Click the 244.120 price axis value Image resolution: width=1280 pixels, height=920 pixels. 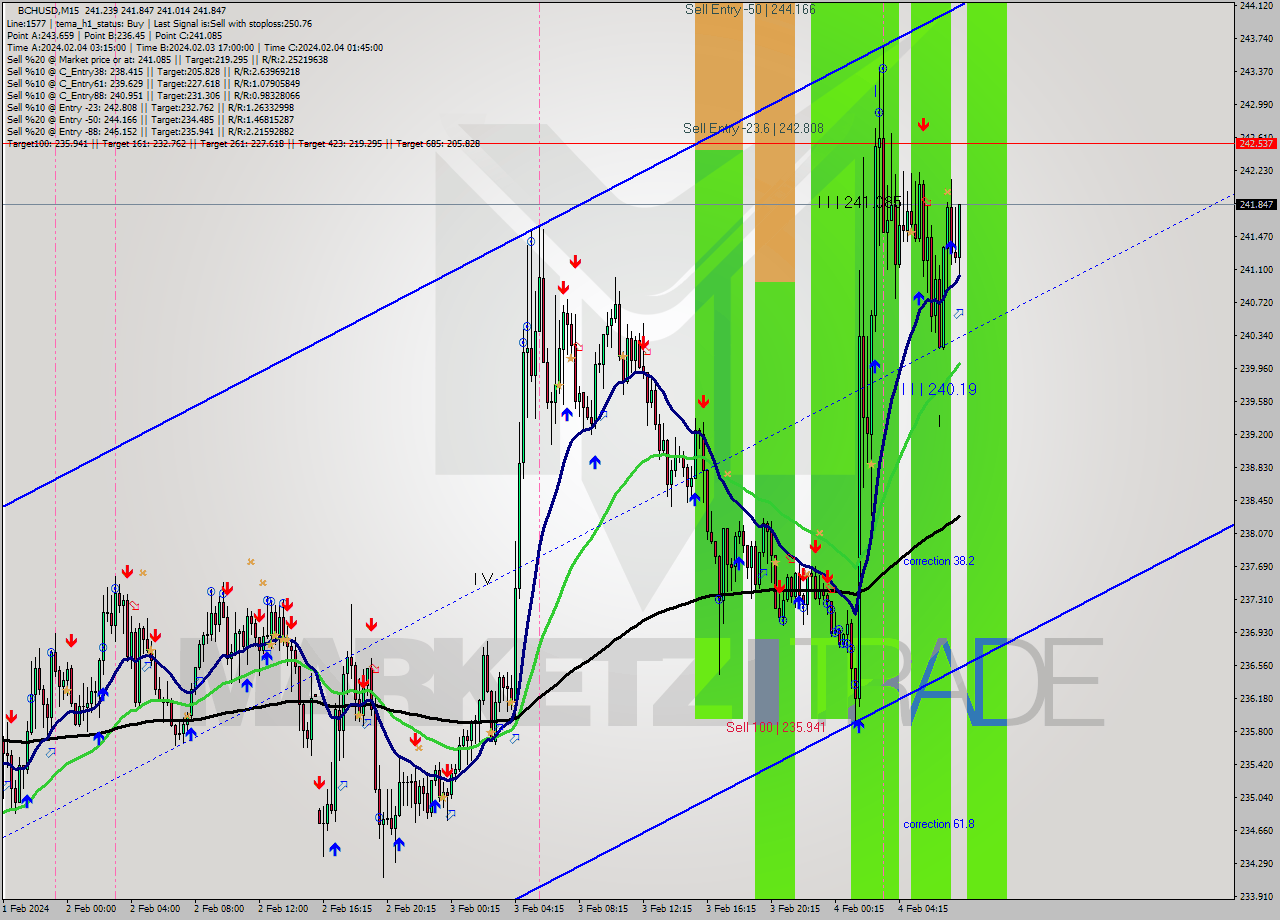pyautogui.click(x=1256, y=6)
